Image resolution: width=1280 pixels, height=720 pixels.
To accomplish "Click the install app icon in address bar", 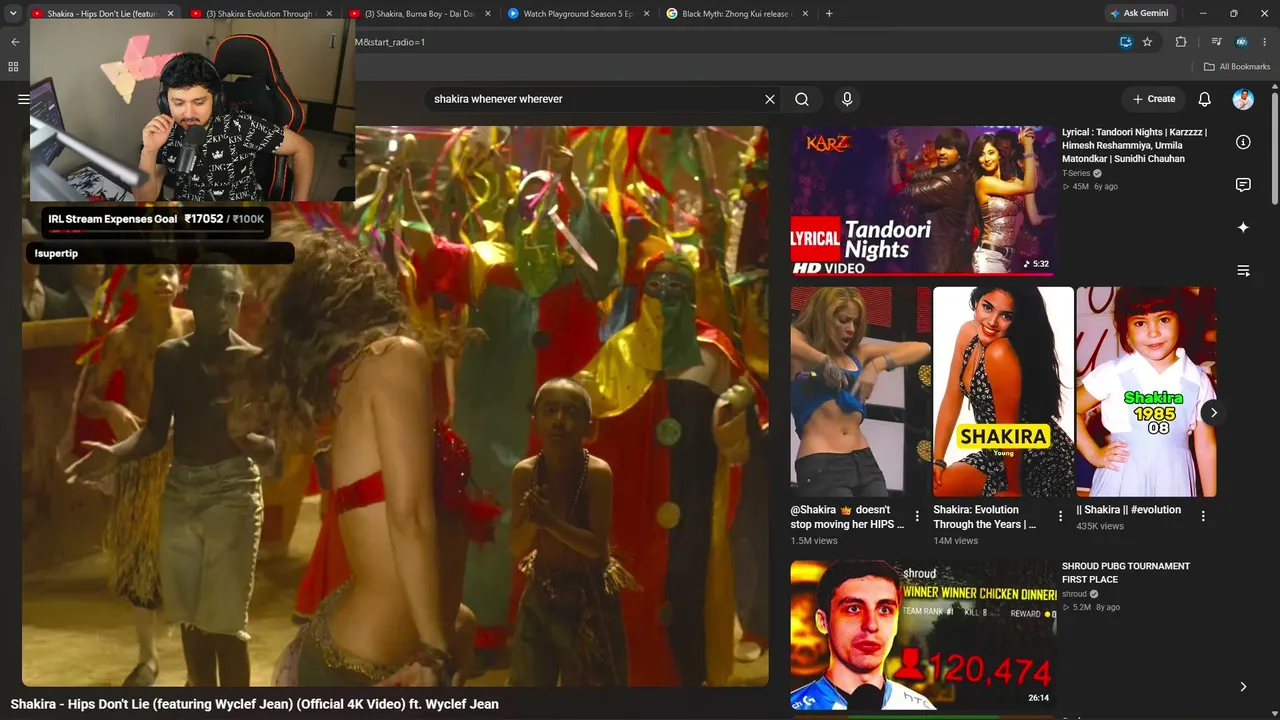I will [1125, 42].
